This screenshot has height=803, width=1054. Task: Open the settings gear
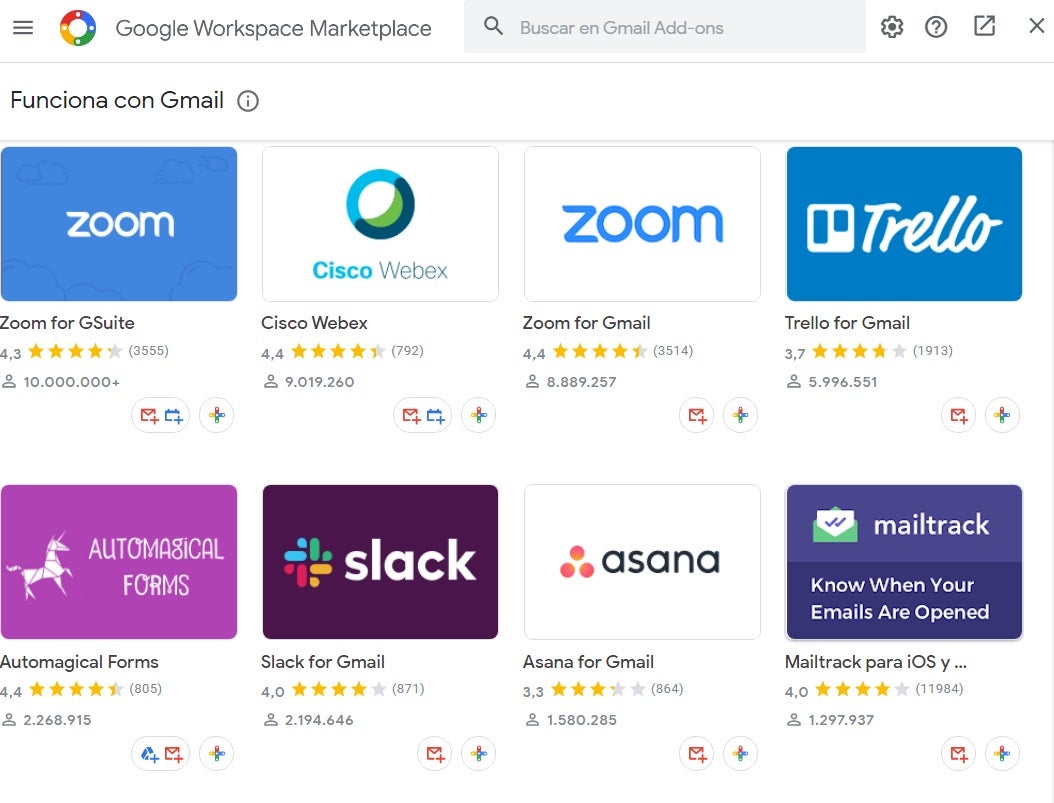[x=891, y=27]
